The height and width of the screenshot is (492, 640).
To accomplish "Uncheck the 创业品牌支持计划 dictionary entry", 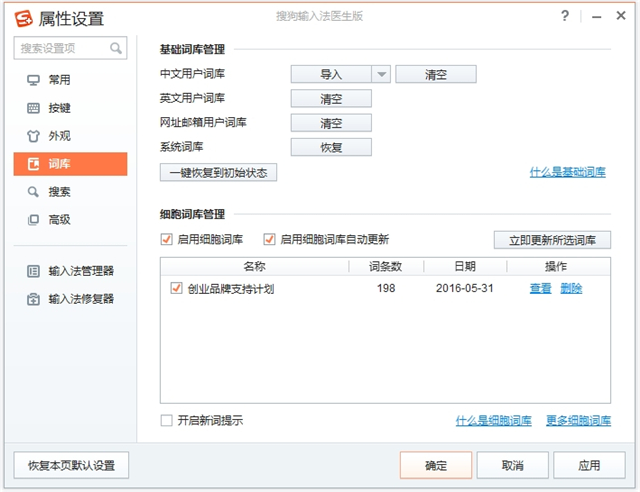I will pos(176,288).
